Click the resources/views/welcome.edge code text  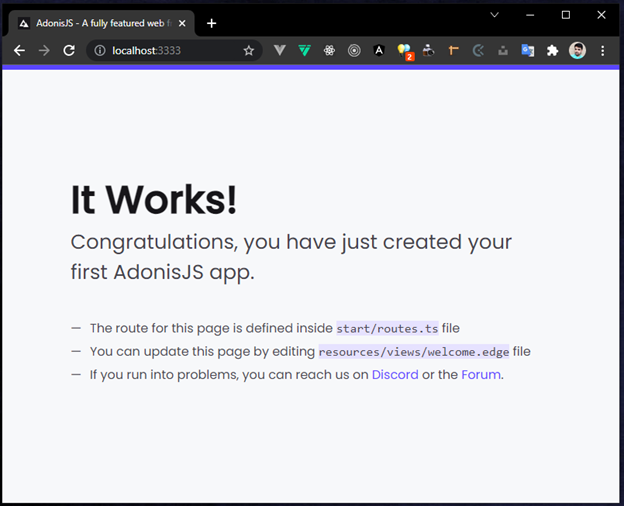(414, 352)
